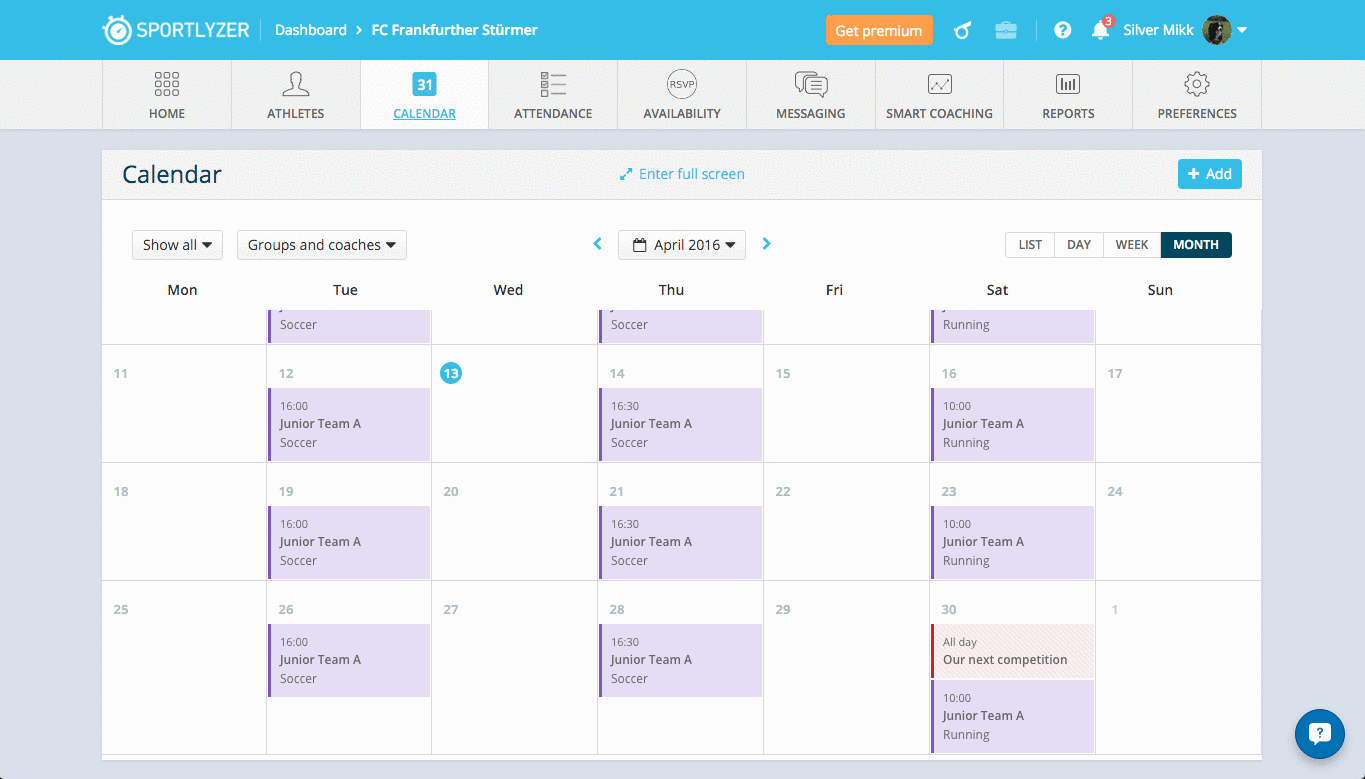1365x779 pixels.
Task: Click date 29 cell number
Action: click(x=783, y=609)
